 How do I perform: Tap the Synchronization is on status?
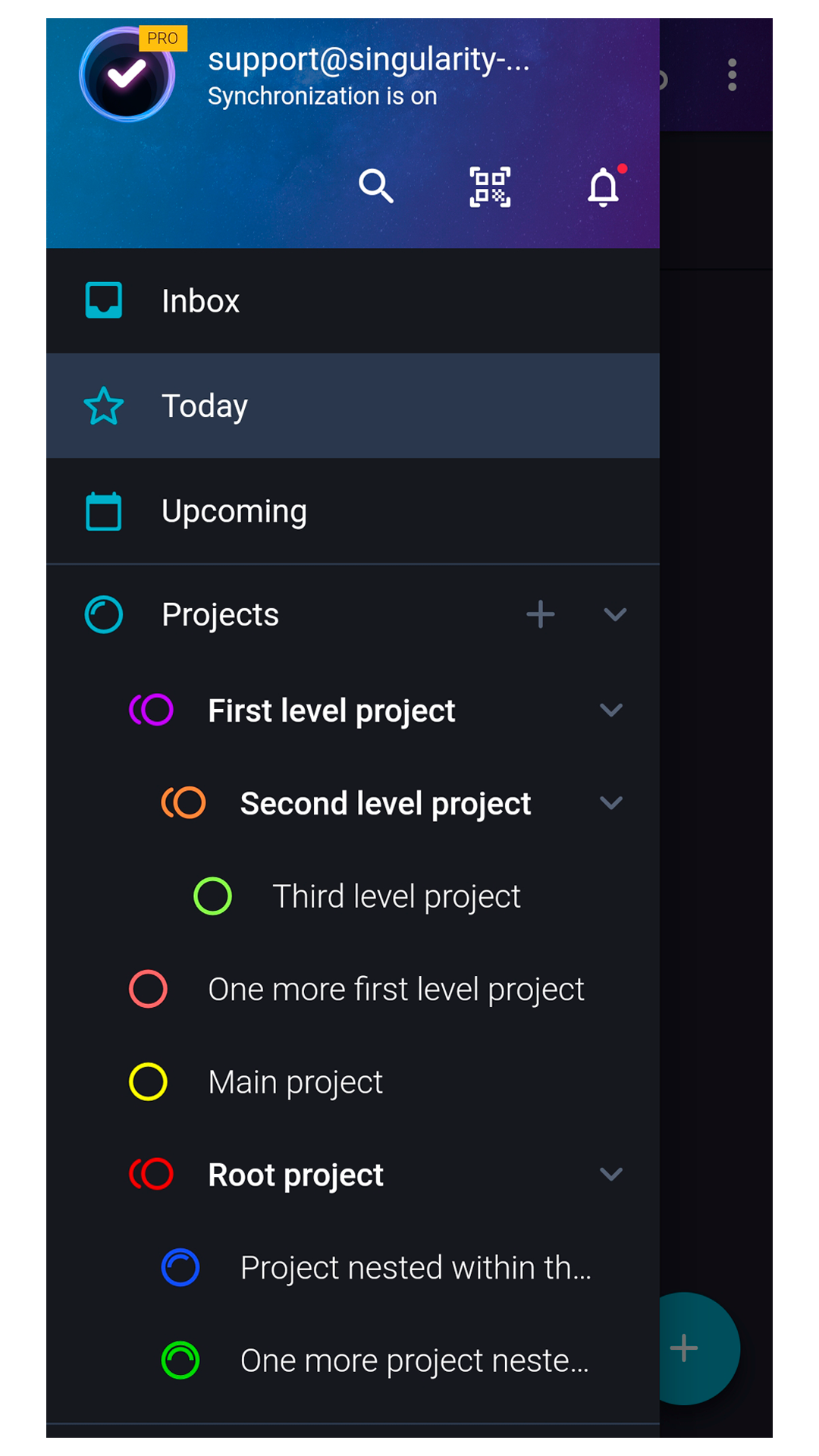[x=322, y=96]
